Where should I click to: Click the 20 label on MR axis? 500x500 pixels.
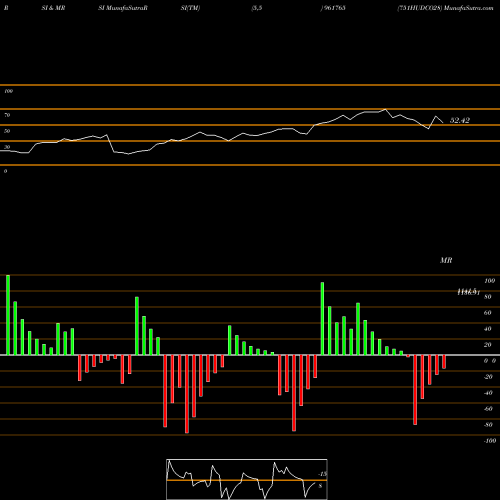point(488,345)
